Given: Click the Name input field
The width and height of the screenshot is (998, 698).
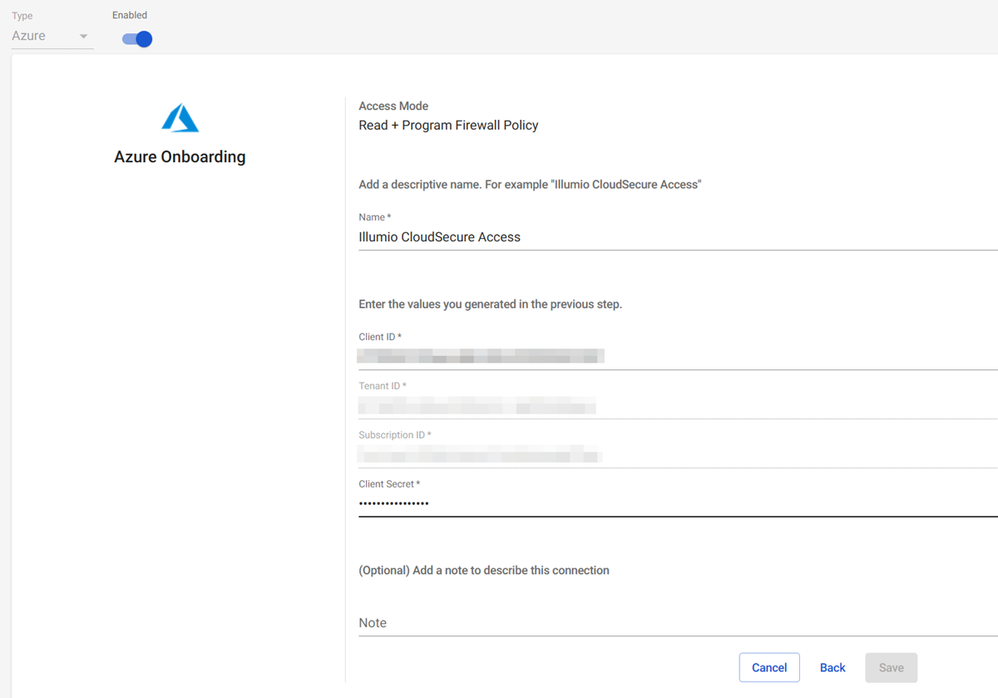Looking at the screenshot, I should (x=677, y=237).
